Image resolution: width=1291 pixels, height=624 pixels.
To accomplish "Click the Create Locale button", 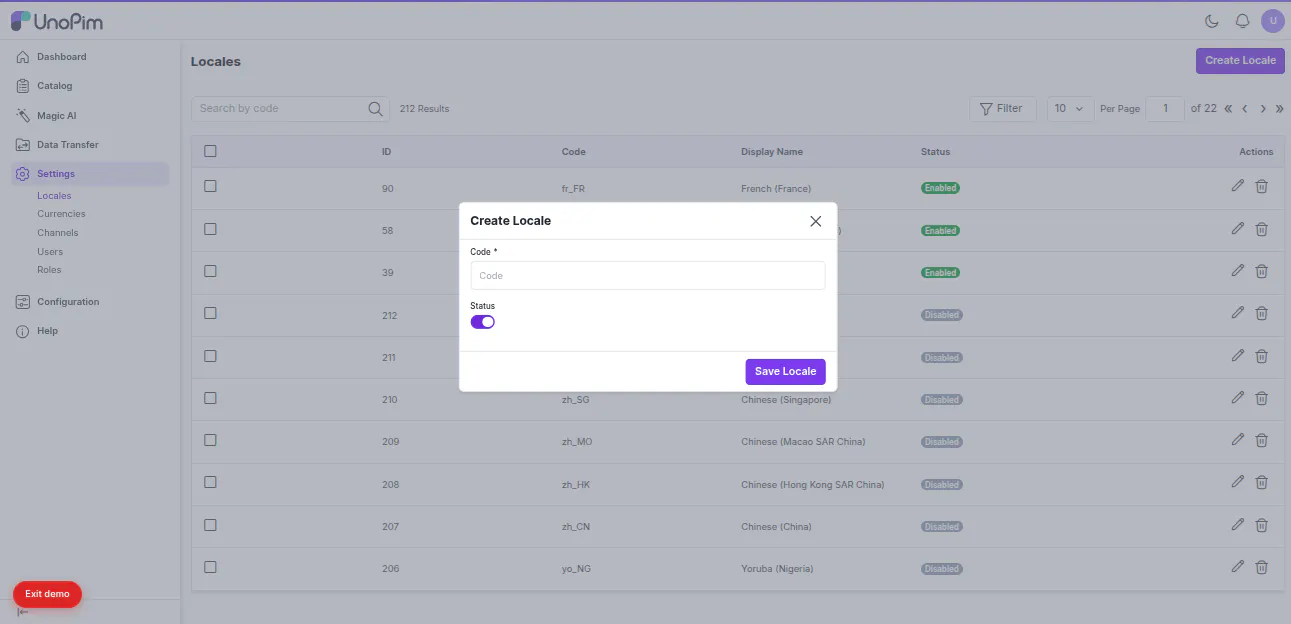I will tap(1240, 60).
